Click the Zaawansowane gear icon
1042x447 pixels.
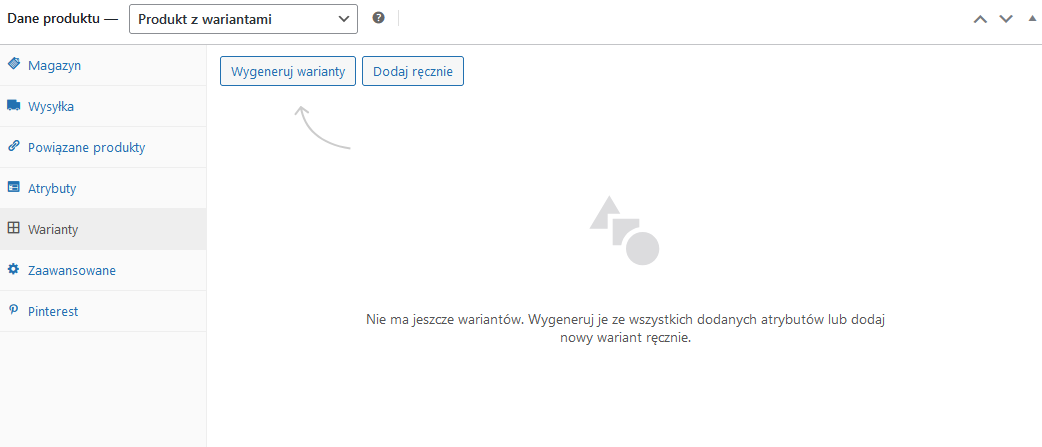[x=13, y=269]
